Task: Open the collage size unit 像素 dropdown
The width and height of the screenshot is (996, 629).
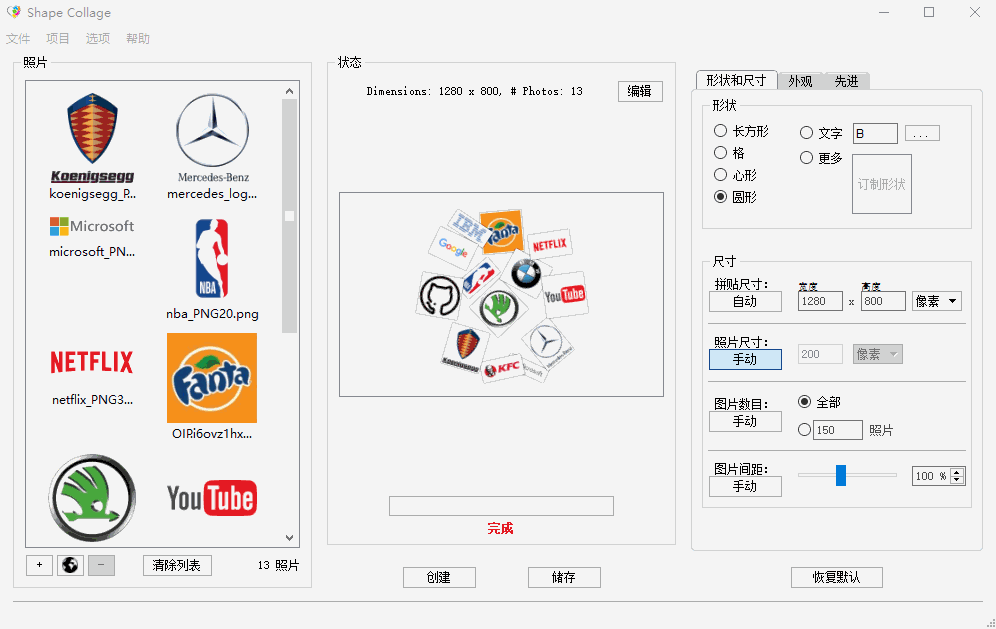Action: coord(936,301)
